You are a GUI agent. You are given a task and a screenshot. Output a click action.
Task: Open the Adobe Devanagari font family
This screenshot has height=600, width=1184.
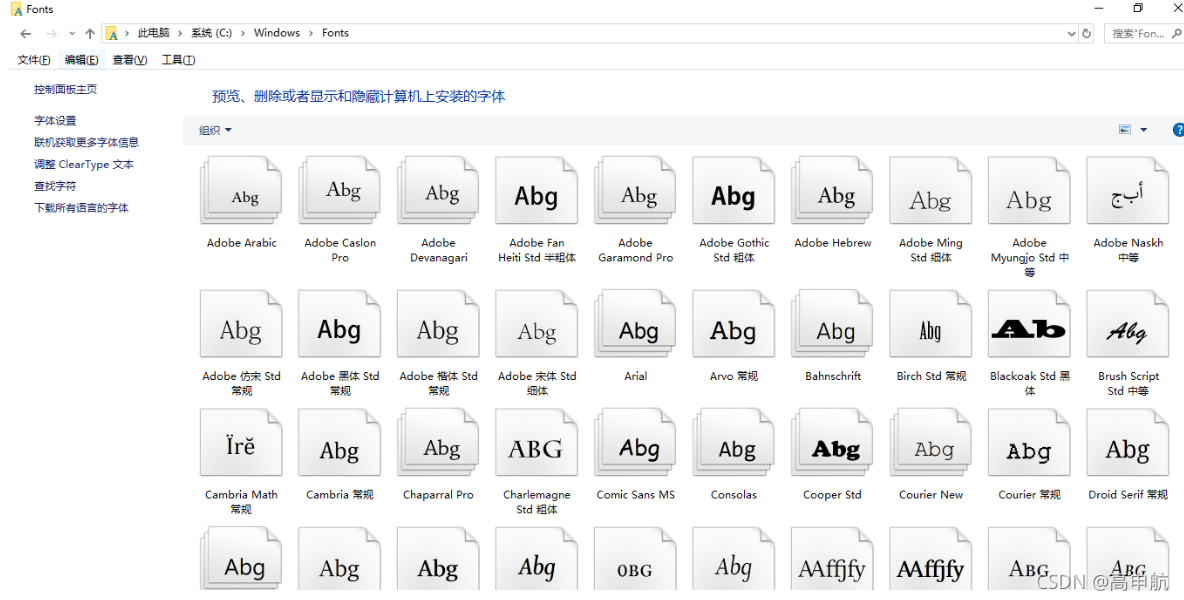(438, 191)
